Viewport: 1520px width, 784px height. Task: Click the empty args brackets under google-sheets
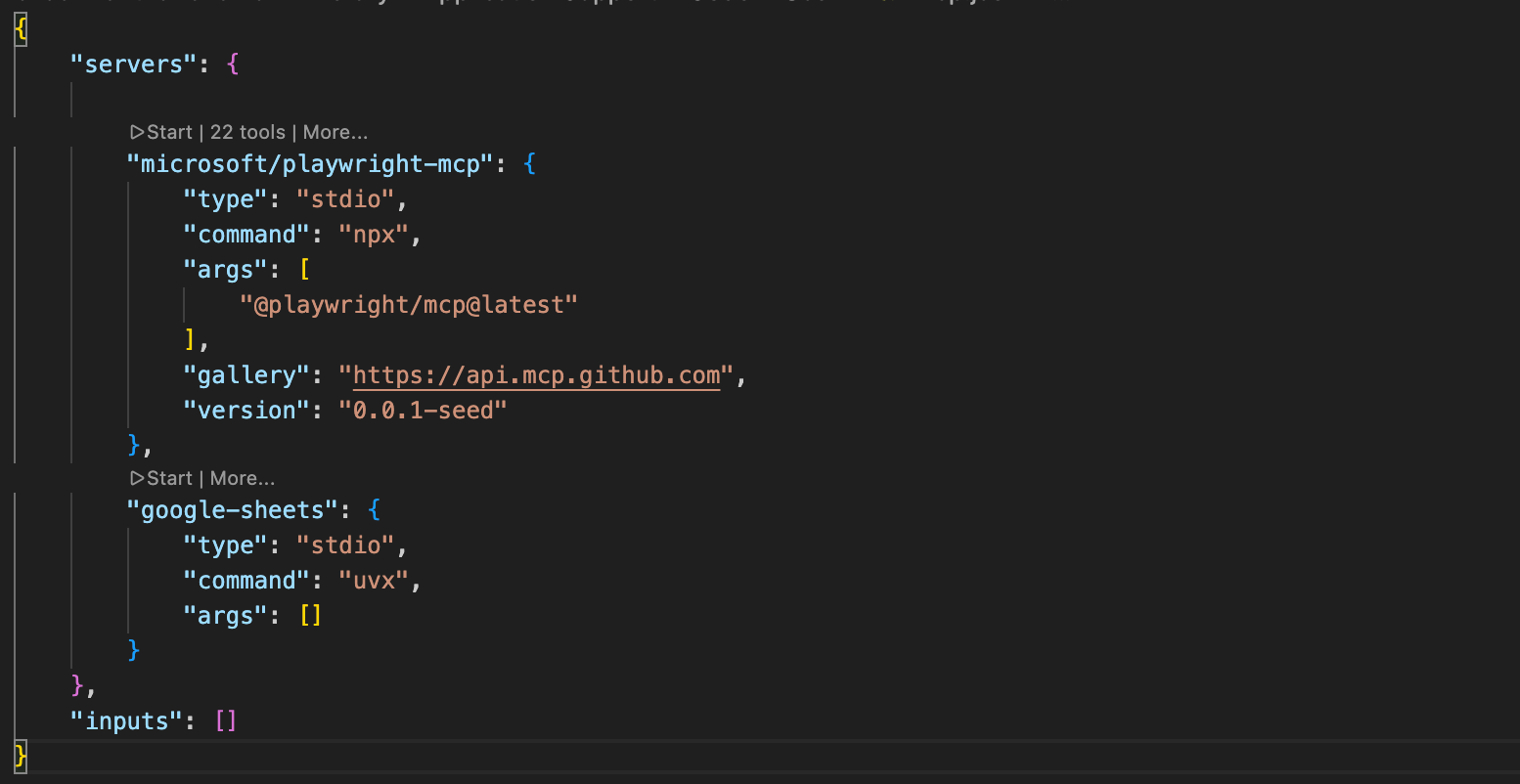[310, 616]
